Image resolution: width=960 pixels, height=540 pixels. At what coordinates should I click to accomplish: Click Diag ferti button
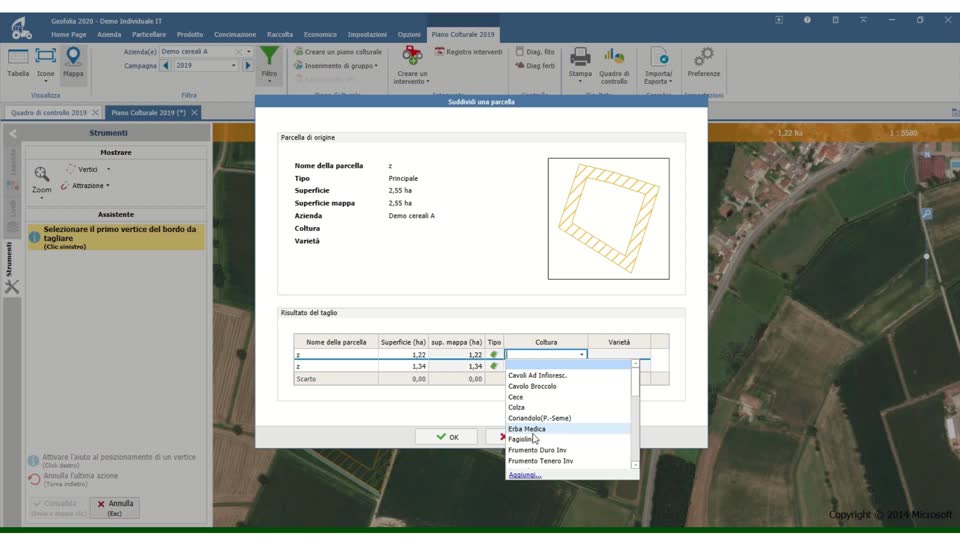(x=535, y=66)
